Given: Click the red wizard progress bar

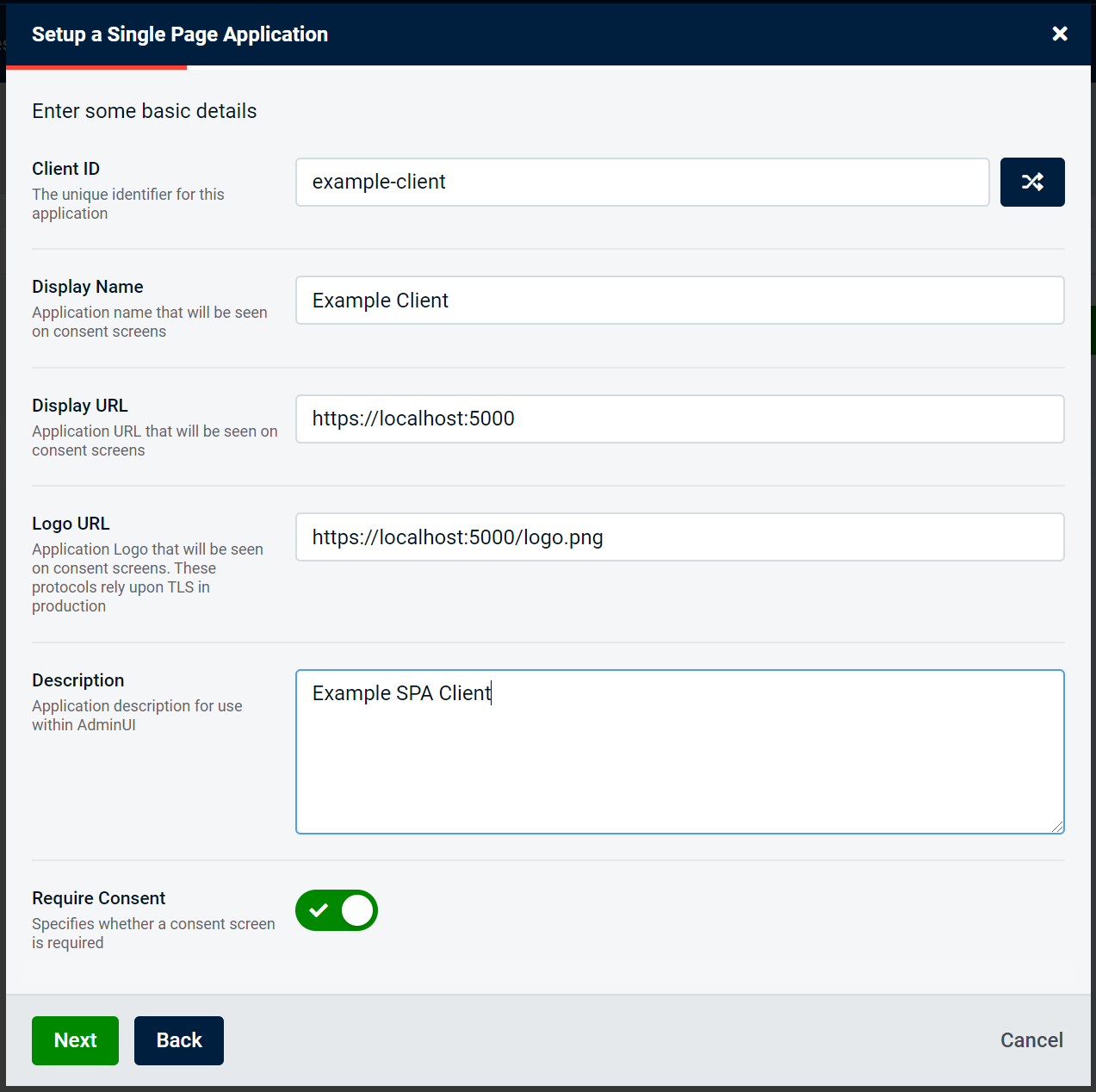Looking at the screenshot, I should point(96,67).
